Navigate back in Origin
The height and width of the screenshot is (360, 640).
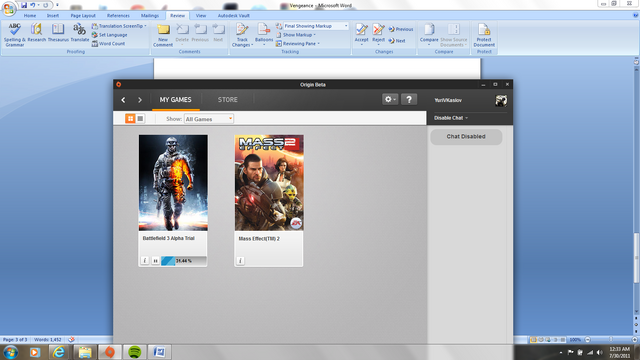click(123, 100)
